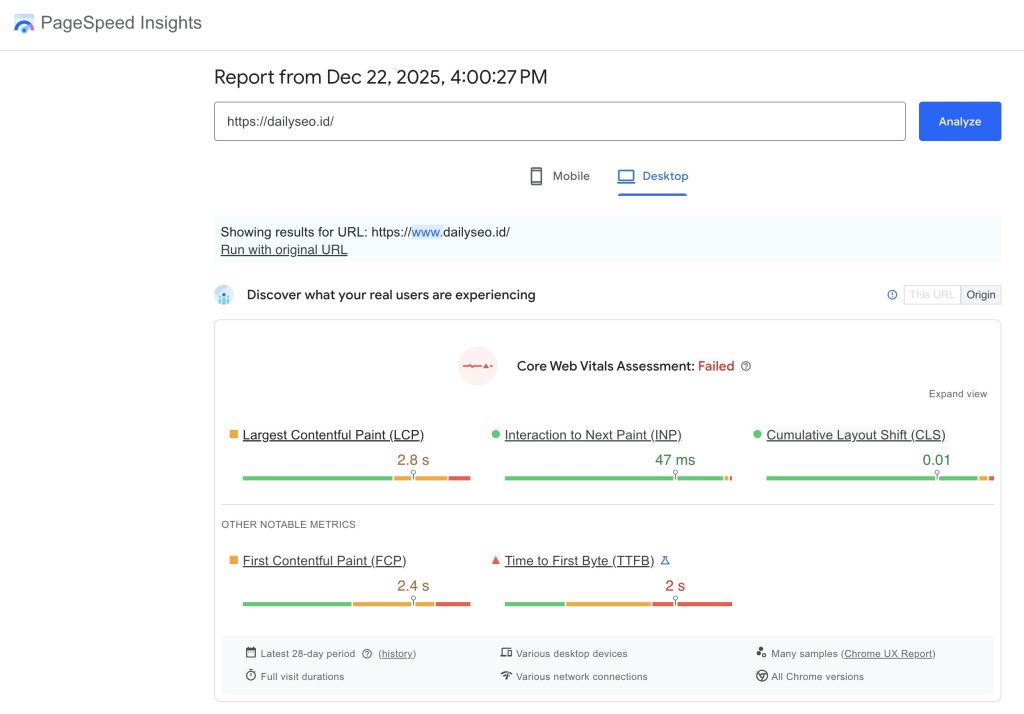This screenshot has width=1024, height=714.
Task: Click Expand view
Action: [957, 394]
